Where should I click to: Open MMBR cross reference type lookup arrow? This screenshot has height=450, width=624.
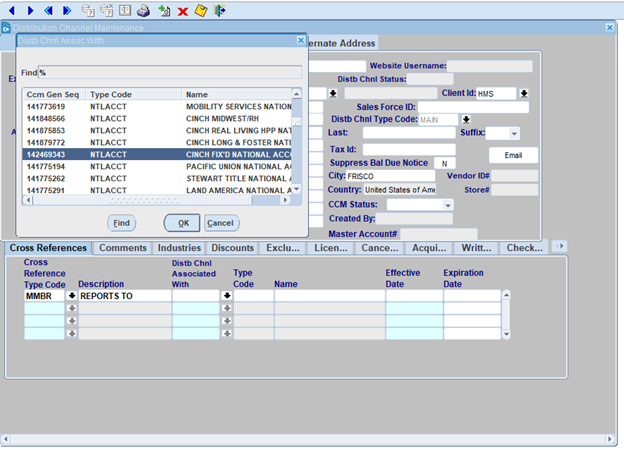[72, 296]
